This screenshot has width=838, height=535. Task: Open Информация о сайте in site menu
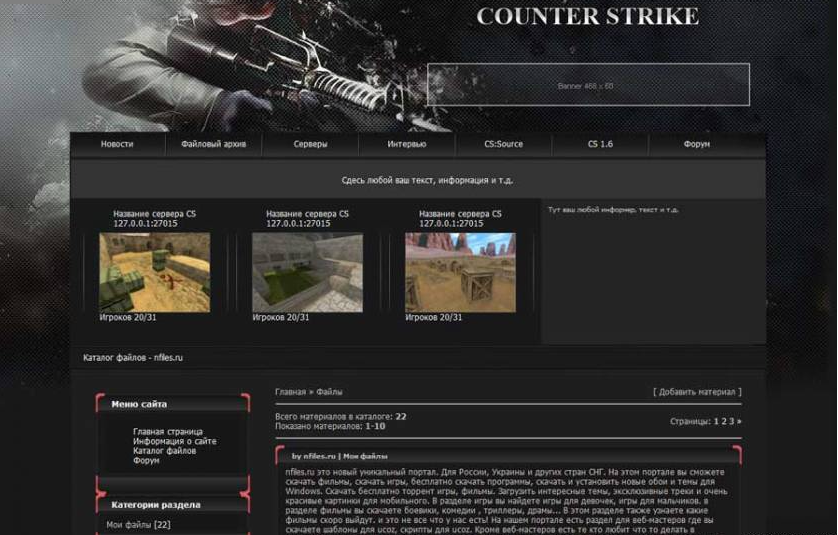(174, 441)
